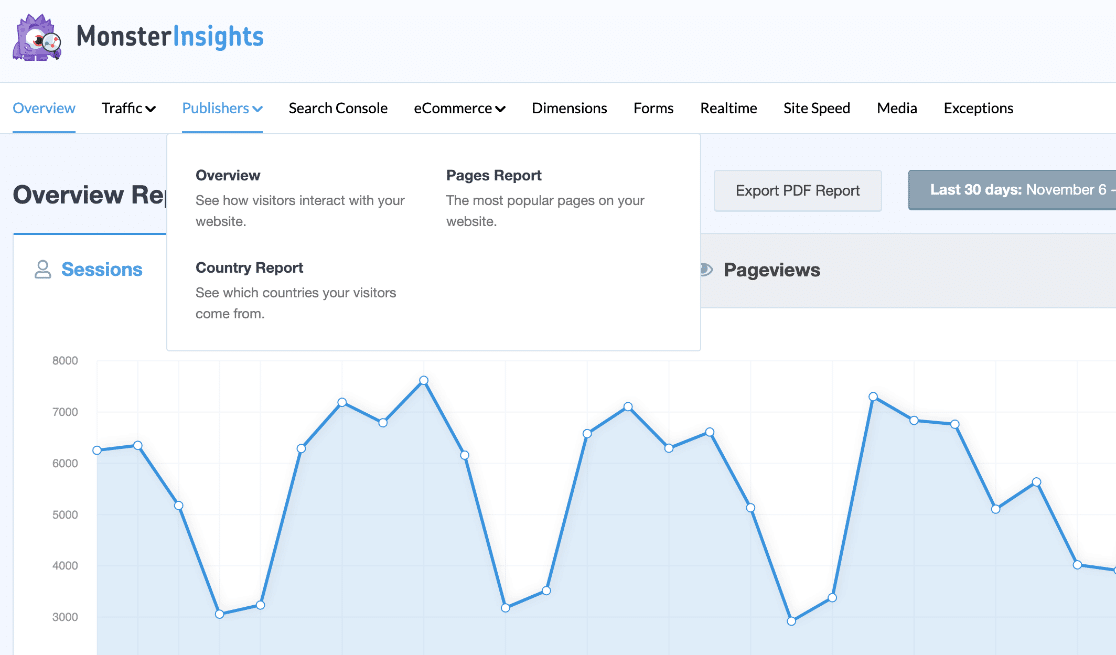Click the eye icon beside Pageviews
The width and height of the screenshot is (1116, 655).
tap(705, 269)
